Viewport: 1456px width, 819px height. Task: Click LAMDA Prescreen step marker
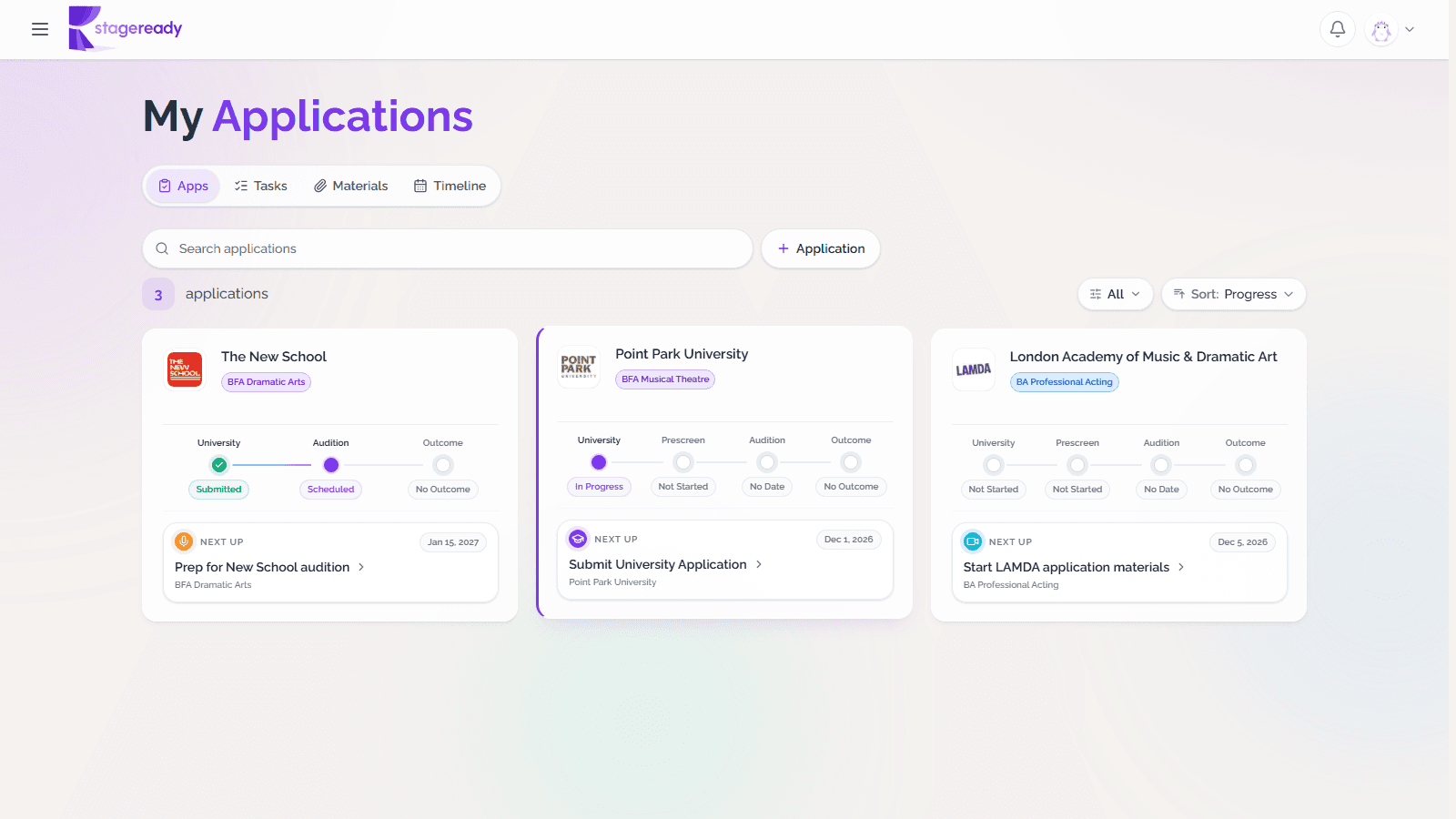click(1077, 465)
